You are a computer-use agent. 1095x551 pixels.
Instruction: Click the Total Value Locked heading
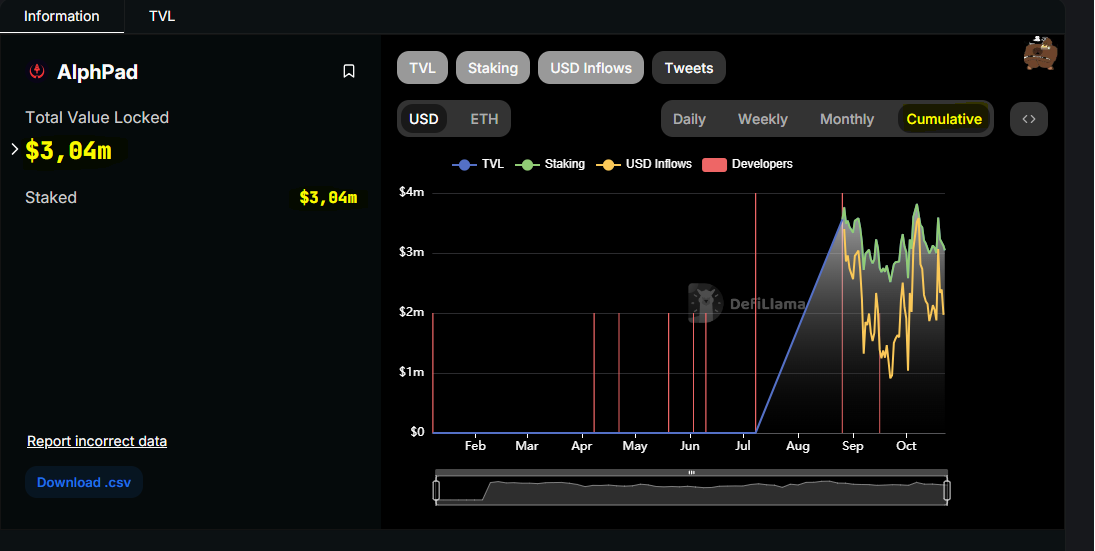click(x=97, y=117)
